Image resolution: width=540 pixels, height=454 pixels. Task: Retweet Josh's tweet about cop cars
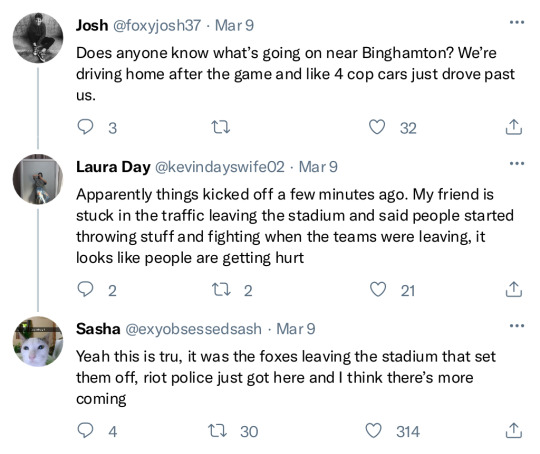click(220, 127)
